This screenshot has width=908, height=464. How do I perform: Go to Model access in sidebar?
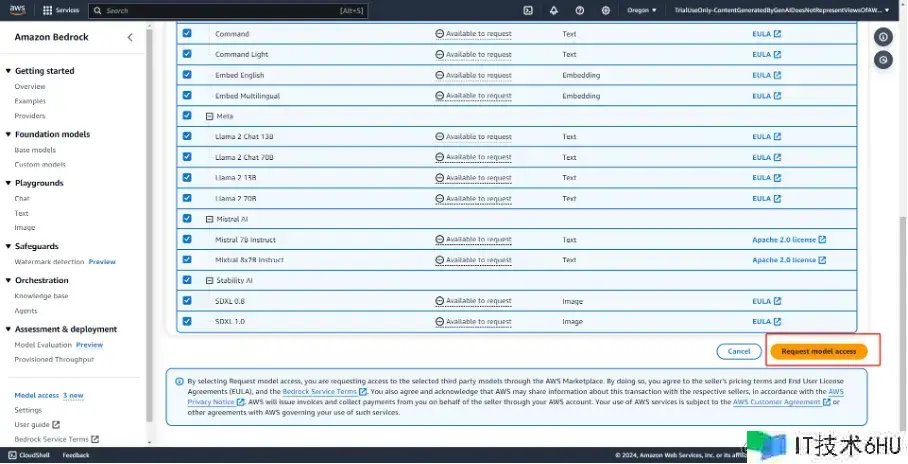pyautogui.click(x=36, y=395)
